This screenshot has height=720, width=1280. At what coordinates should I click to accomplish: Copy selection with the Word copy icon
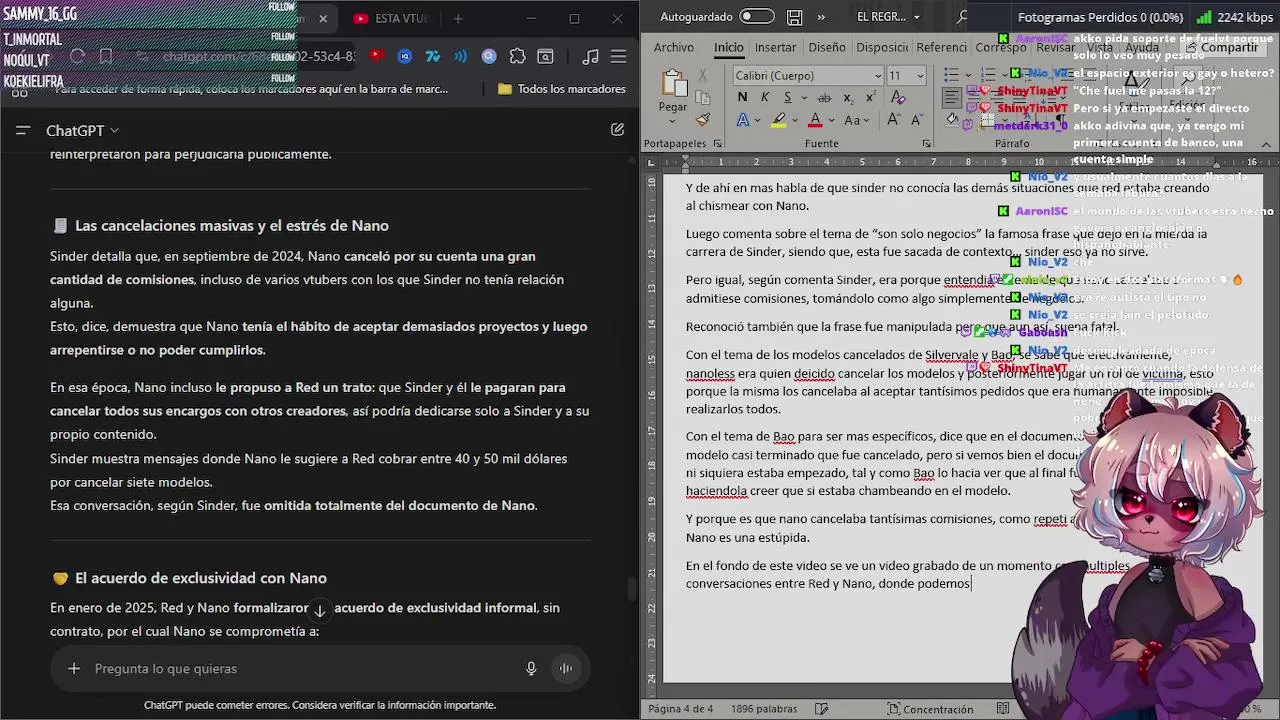(x=703, y=97)
